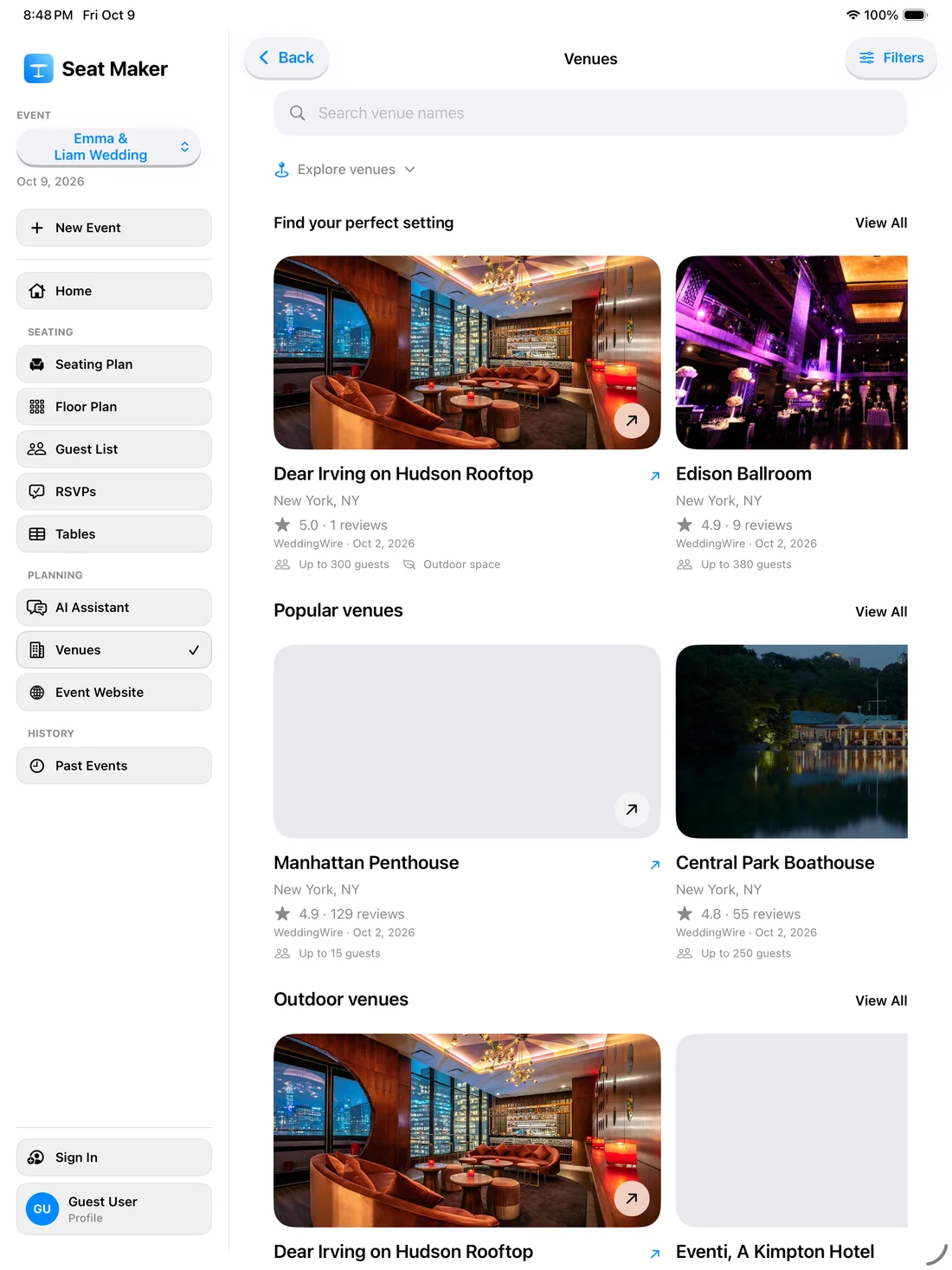Click the AI Assistant chat icon
The height and width of the screenshot is (1270, 952).
coord(37,608)
